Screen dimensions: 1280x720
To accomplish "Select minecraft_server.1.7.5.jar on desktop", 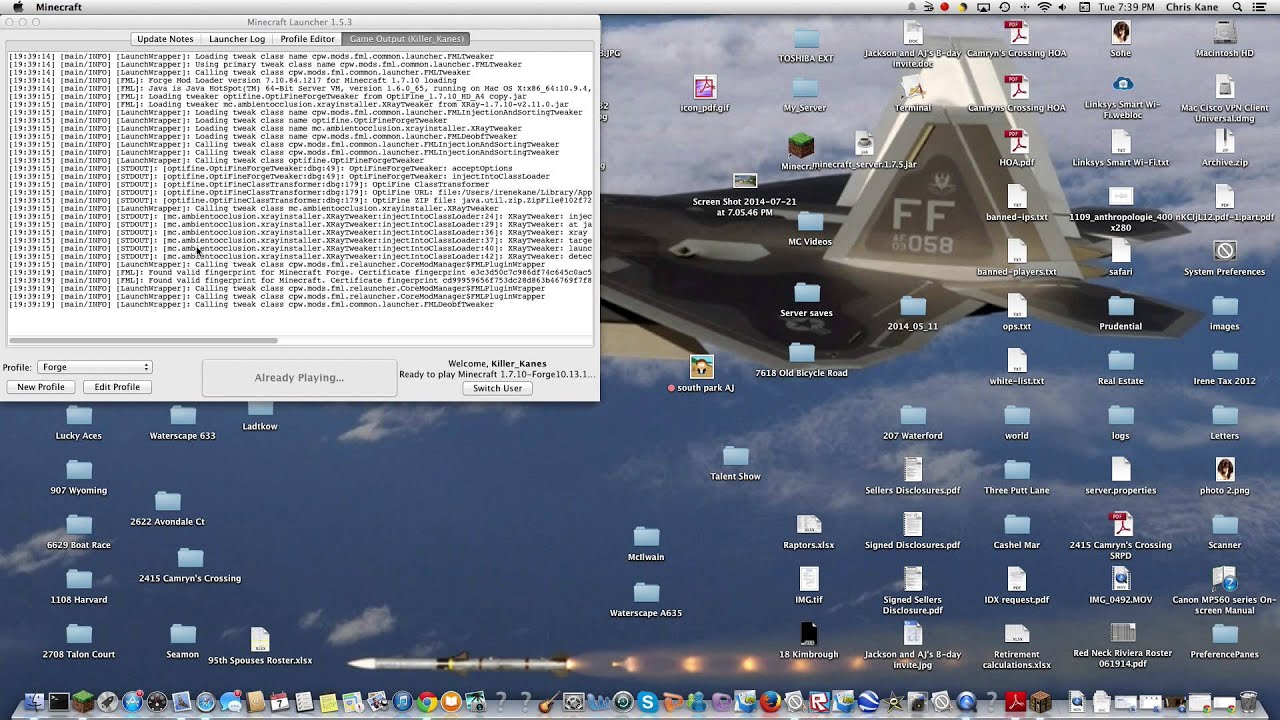I will click(x=864, y=151).
